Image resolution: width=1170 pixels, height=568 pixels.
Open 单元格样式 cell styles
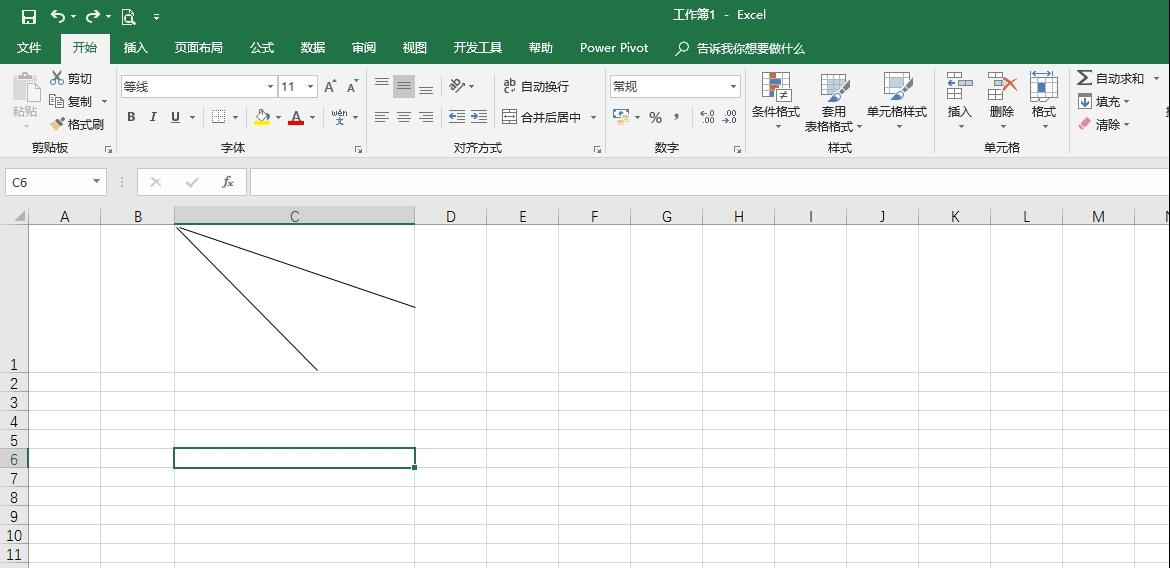tap(897, 102)
